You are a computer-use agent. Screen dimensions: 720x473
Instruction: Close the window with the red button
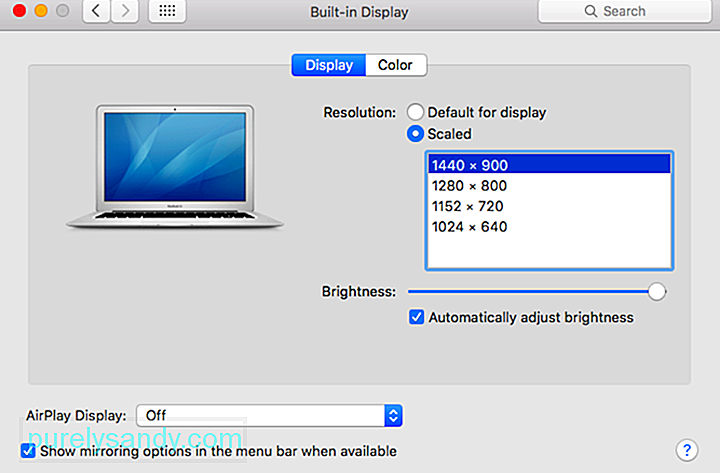pos(19,10)
